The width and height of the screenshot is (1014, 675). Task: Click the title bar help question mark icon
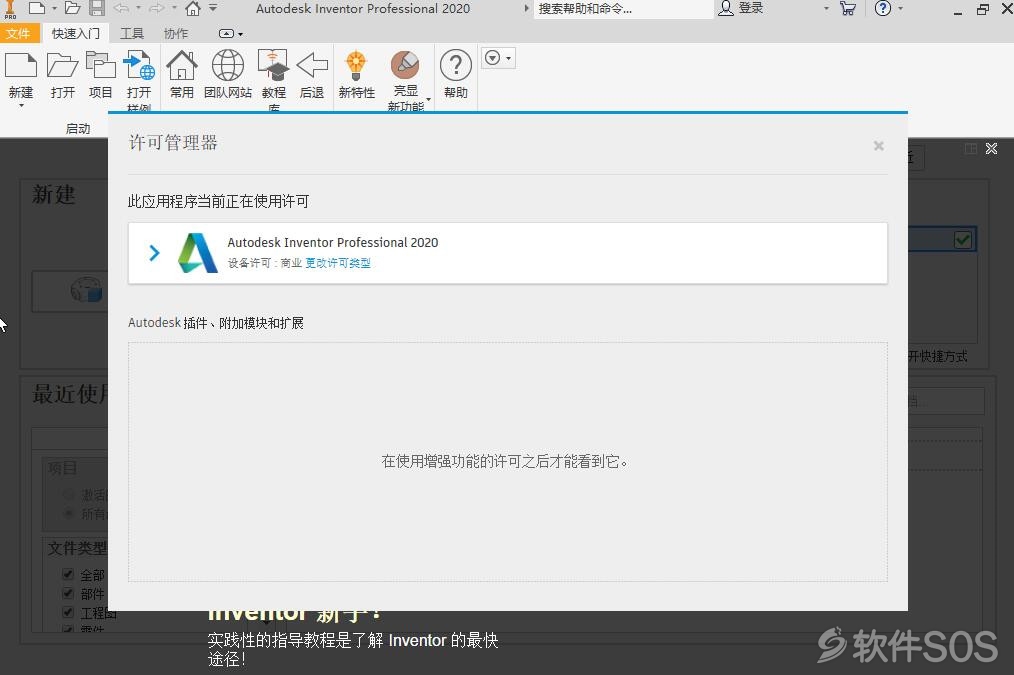point(883,8)
